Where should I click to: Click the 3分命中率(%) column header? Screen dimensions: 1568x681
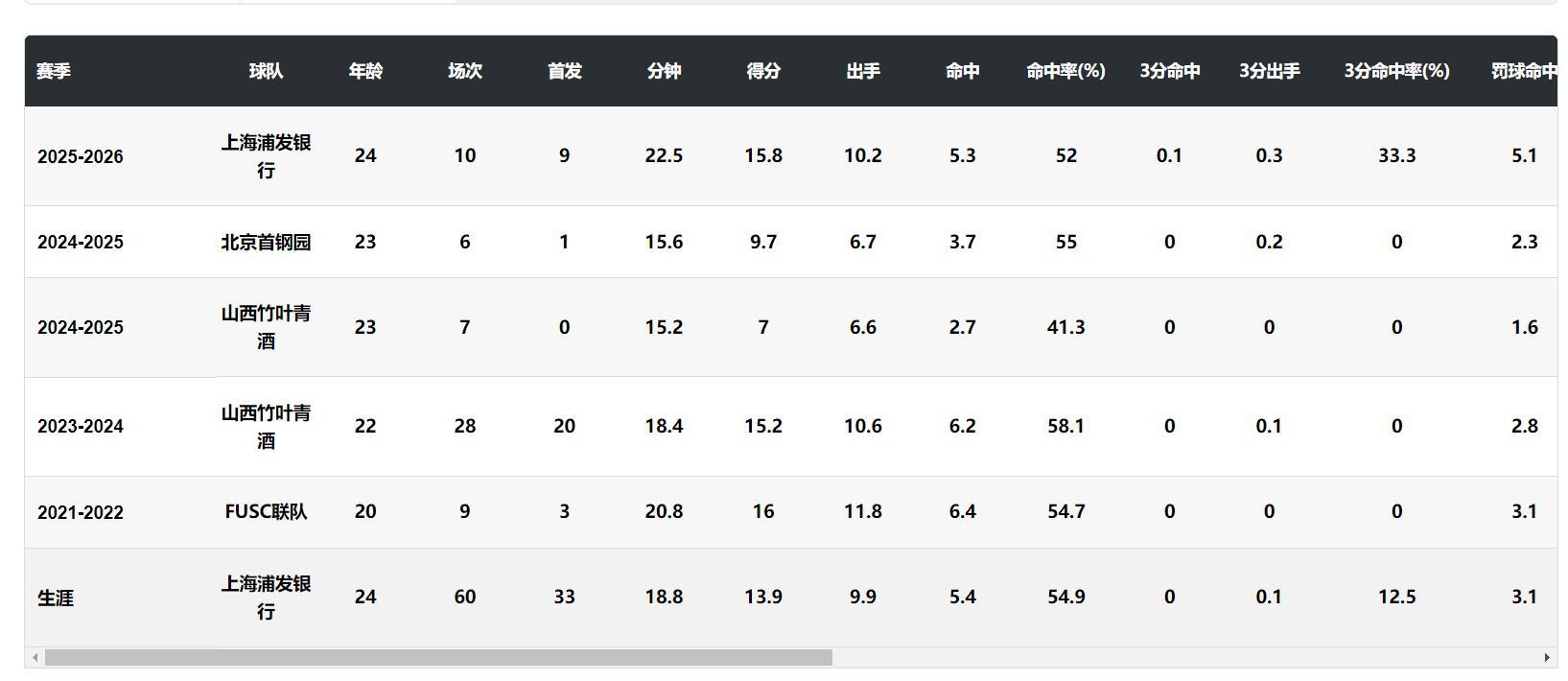coord(1396,71)
